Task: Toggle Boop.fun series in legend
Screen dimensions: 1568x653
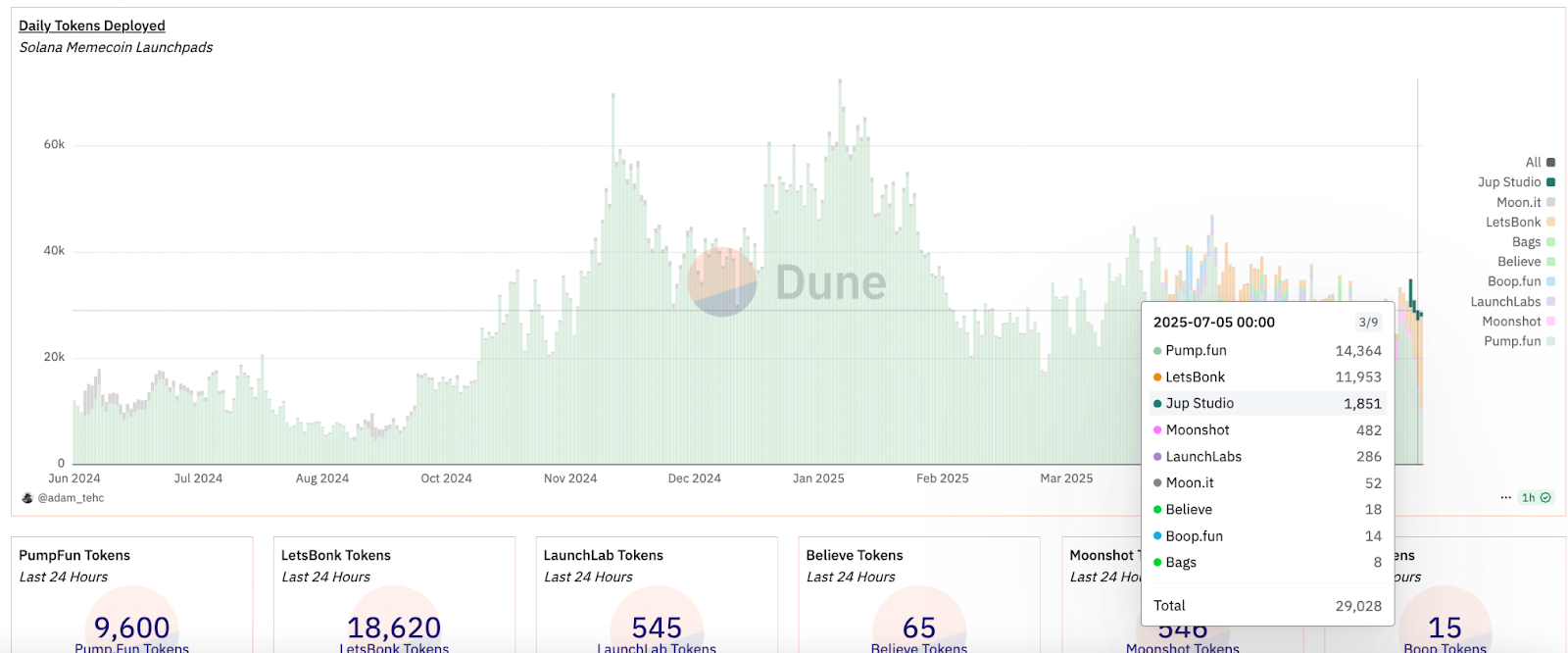Action: point(1521,281)
